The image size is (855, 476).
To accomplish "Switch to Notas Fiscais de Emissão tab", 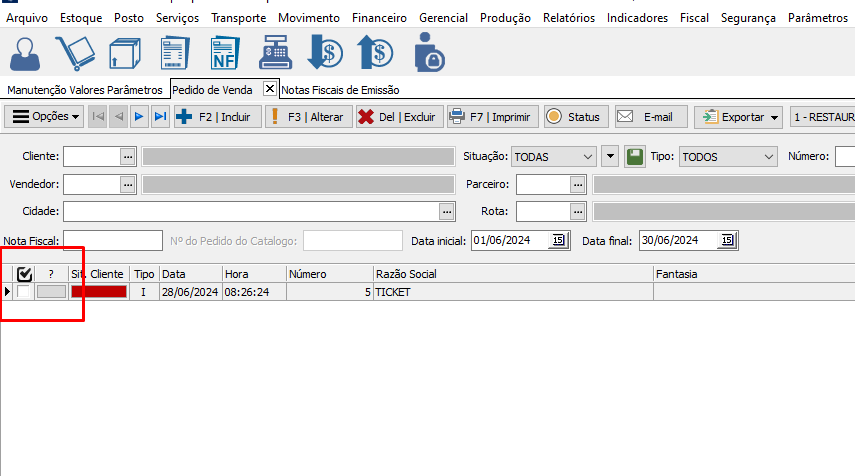I will pos(340,90).
